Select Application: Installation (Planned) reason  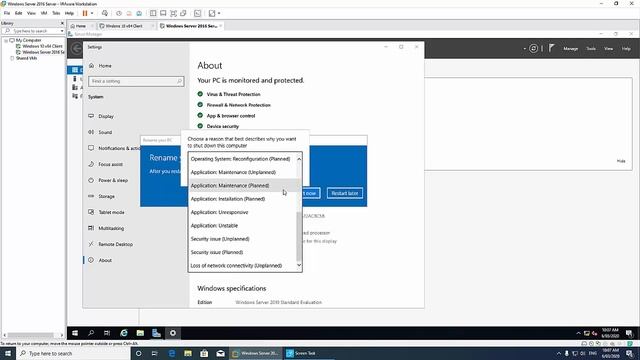tap(242, 199)
